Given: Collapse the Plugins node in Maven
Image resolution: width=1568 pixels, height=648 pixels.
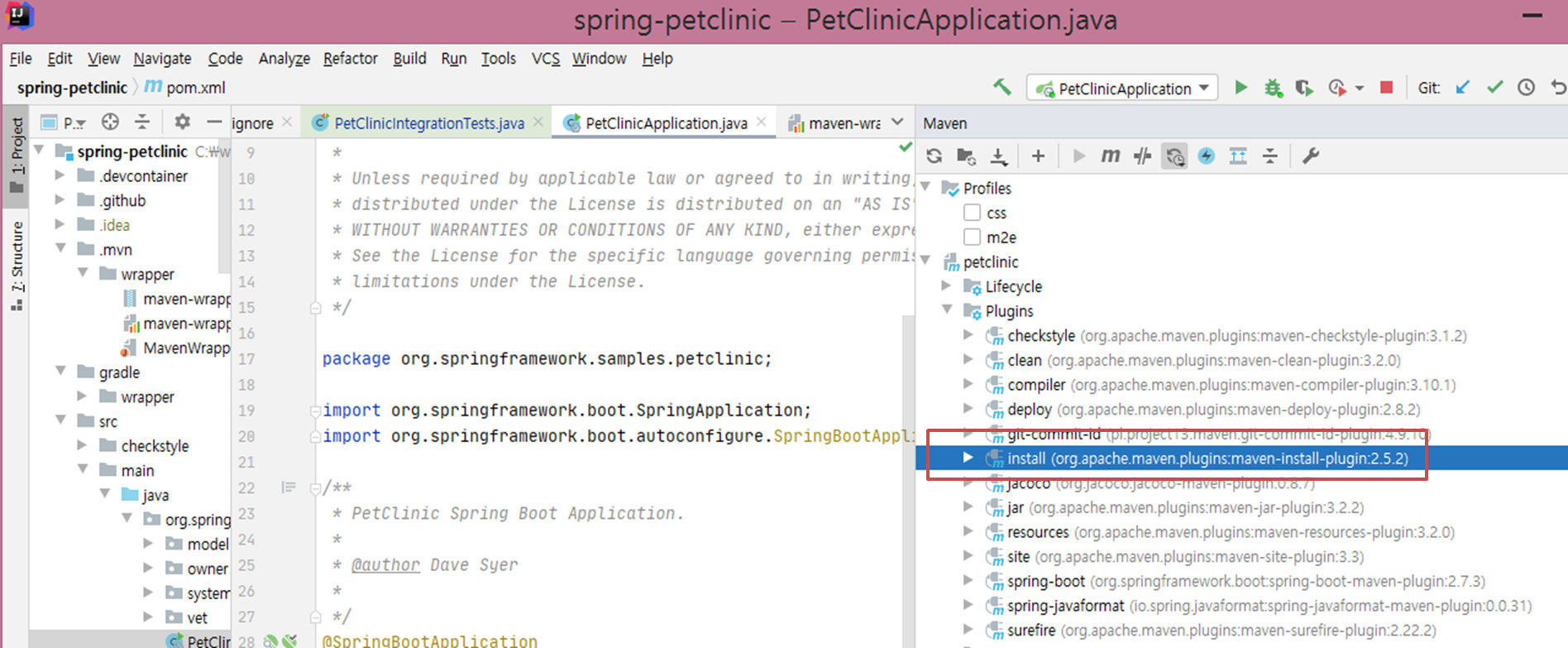Looking at the screenshot, I should click(x=948, y=310).
